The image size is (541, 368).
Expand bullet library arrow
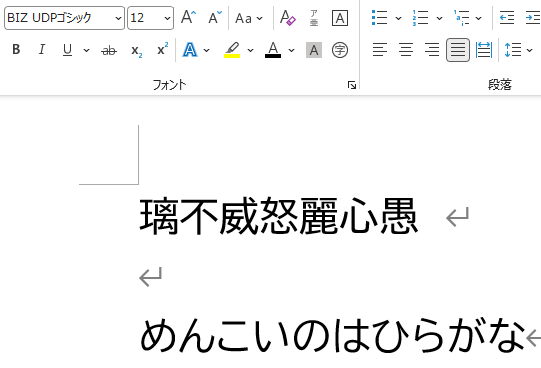pyautogui.click(x=398, y=18)
